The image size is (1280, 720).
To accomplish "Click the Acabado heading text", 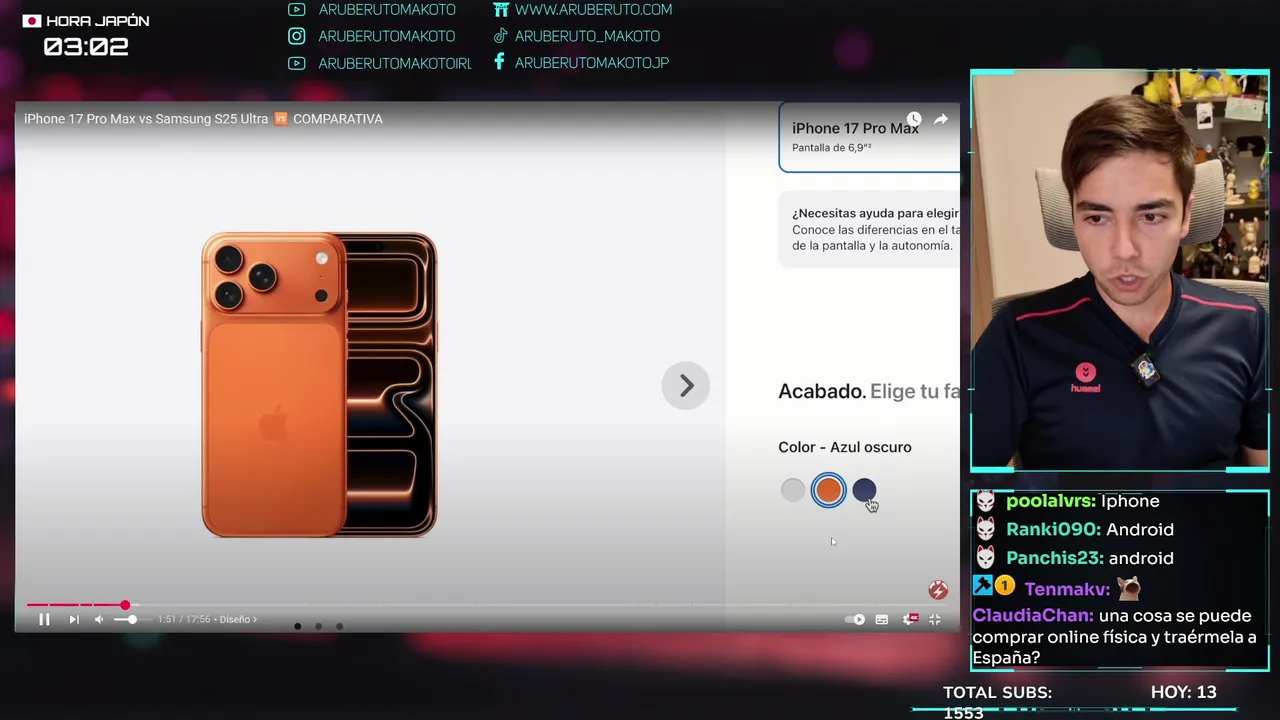I will [822, 391].
